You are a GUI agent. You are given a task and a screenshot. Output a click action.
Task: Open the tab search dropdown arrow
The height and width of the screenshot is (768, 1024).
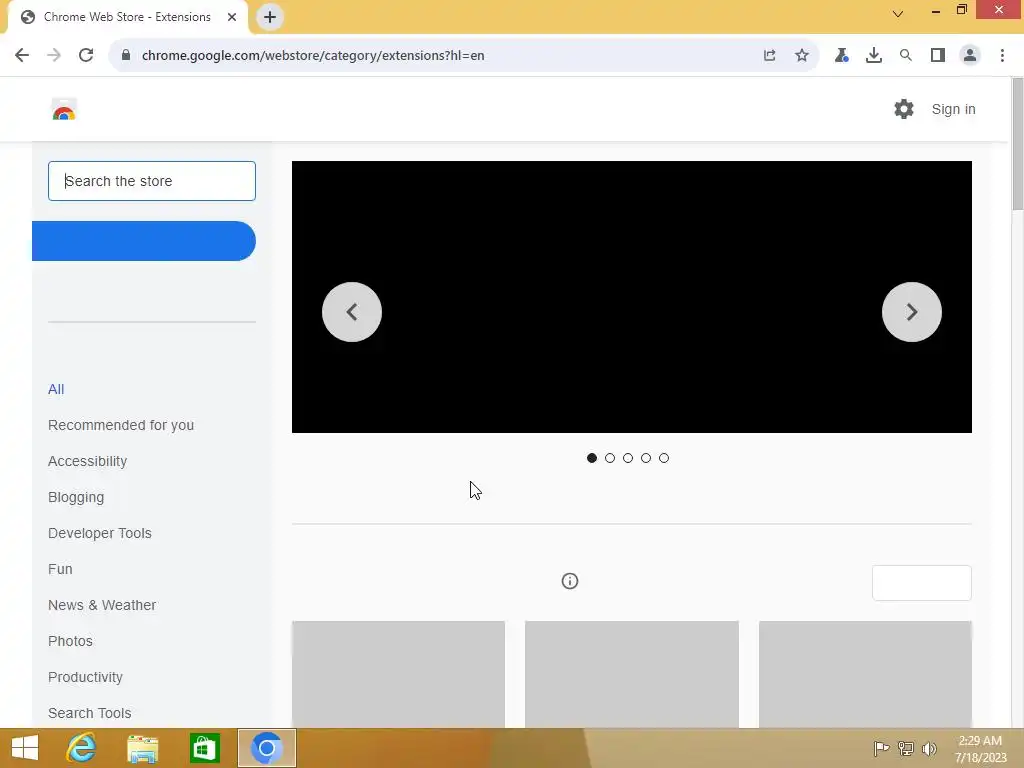click(x=898, y=14)
